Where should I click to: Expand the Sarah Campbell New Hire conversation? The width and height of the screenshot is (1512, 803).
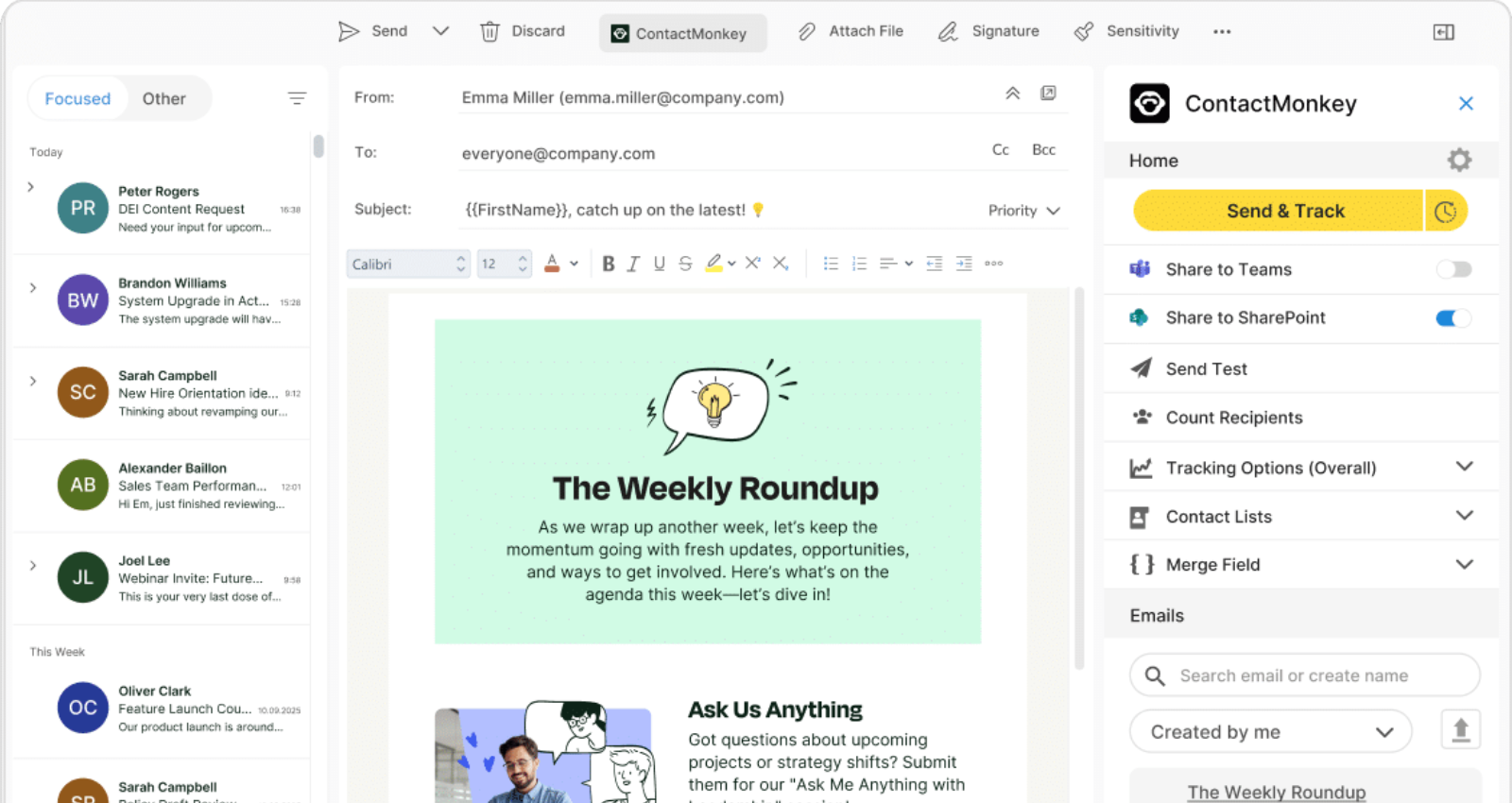[33, 381]
